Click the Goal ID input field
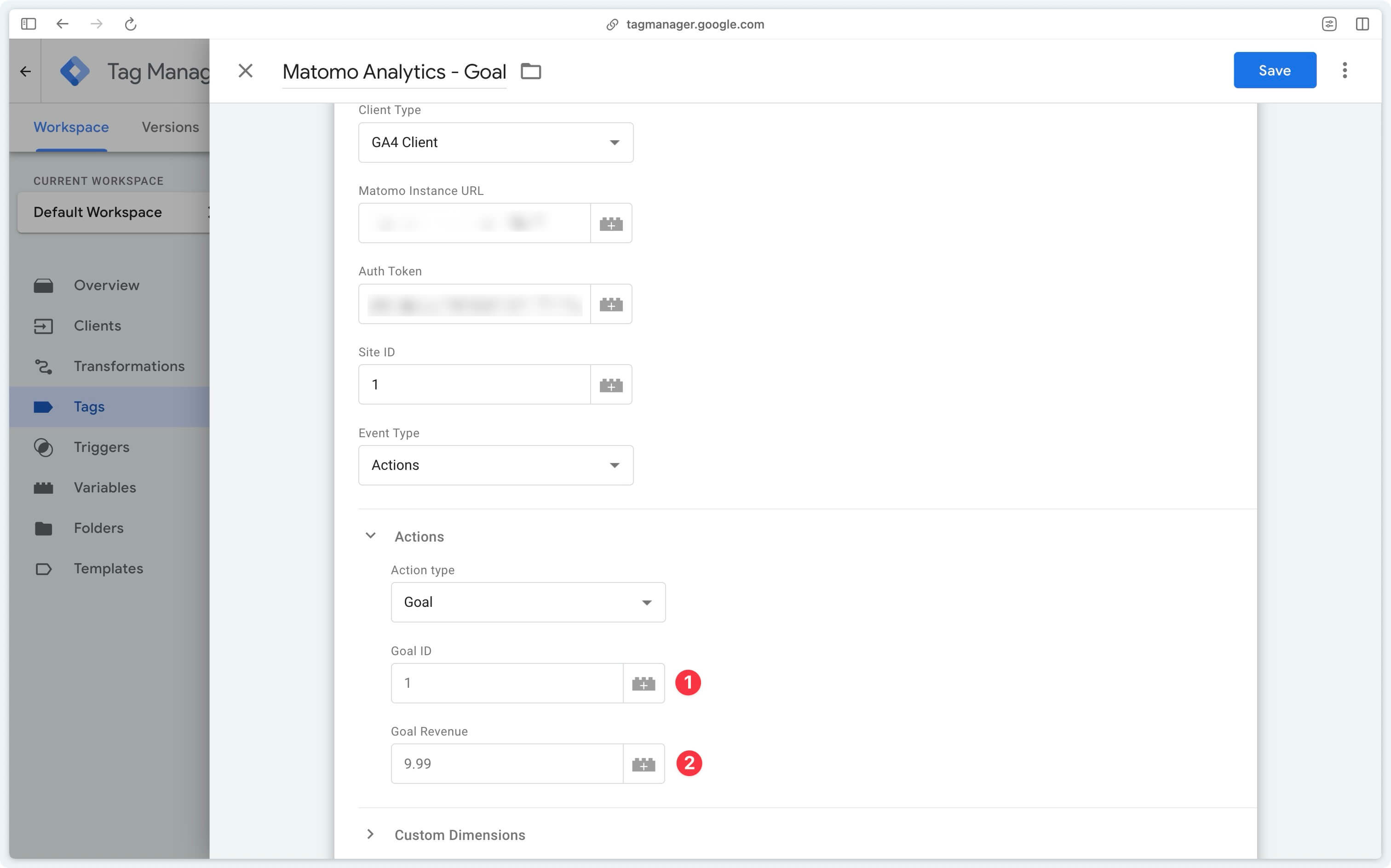 click(507, 683)
